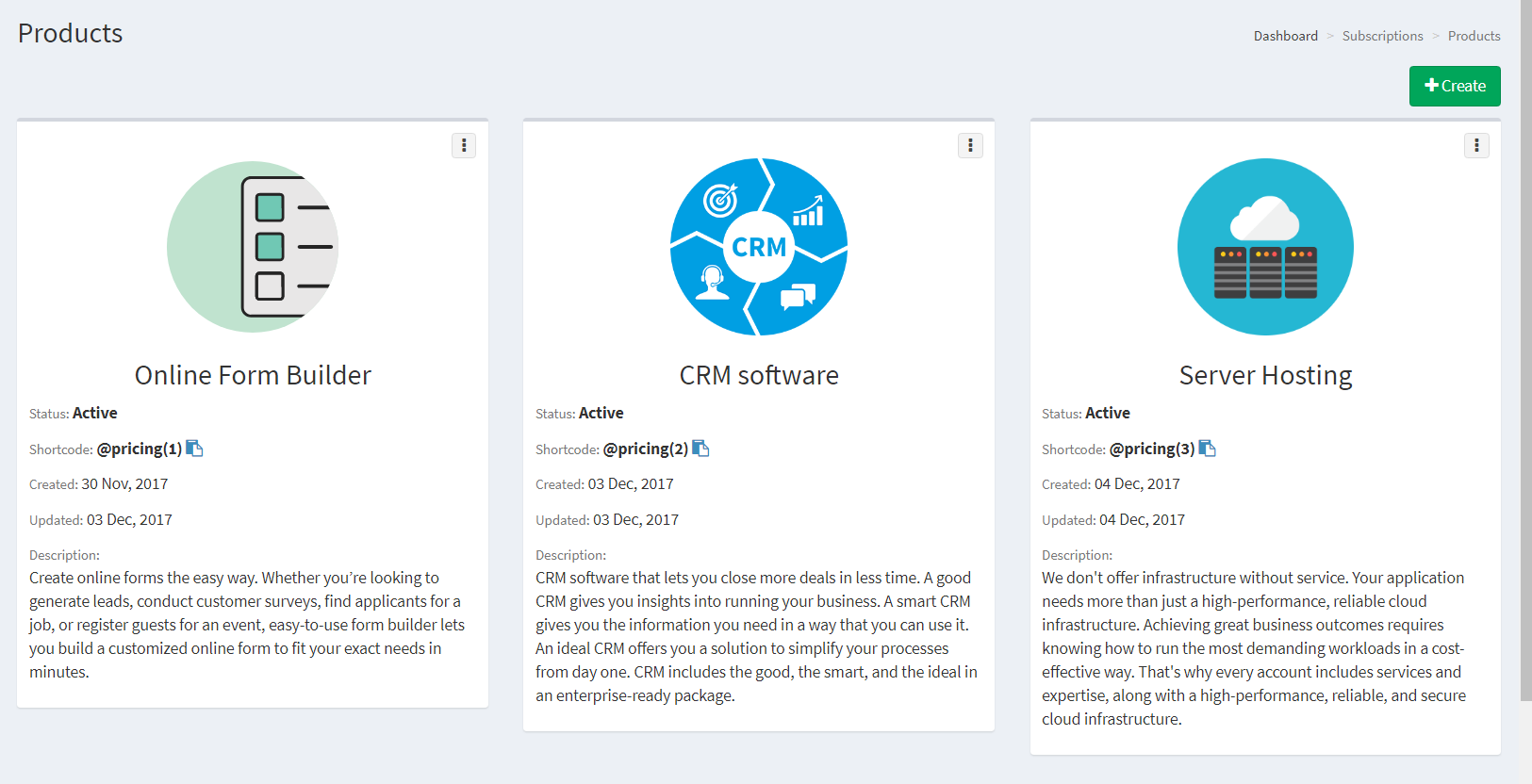Image resolution: width=1532 pixels, height=784 pixels.
Task: Go to Dashboard breadcrumb
Action: [1286, 36]
